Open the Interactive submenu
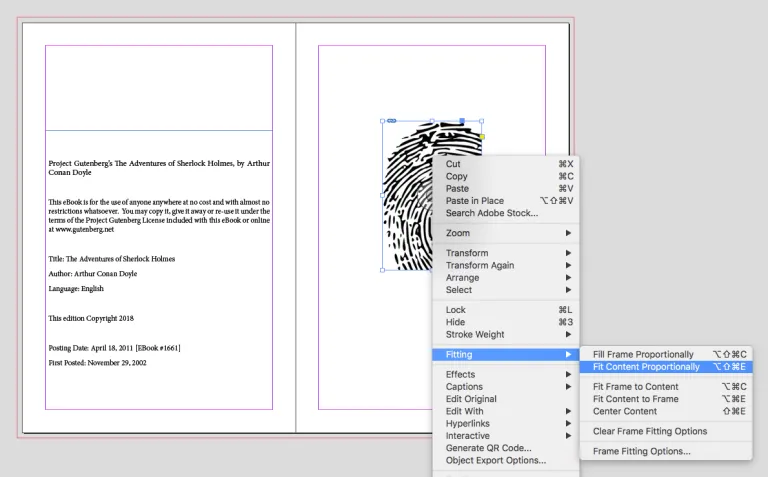768x477 pixels. tap(505, 436)
